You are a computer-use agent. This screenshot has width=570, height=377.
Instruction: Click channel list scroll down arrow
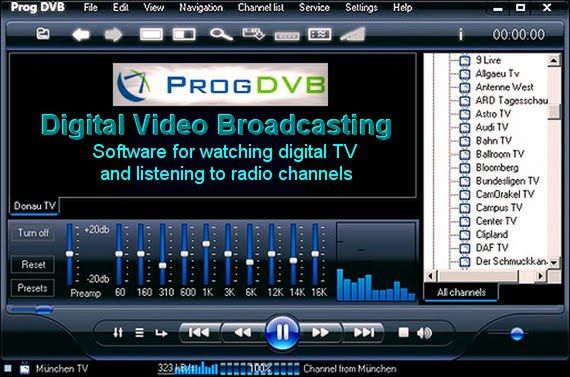(554, 262)
